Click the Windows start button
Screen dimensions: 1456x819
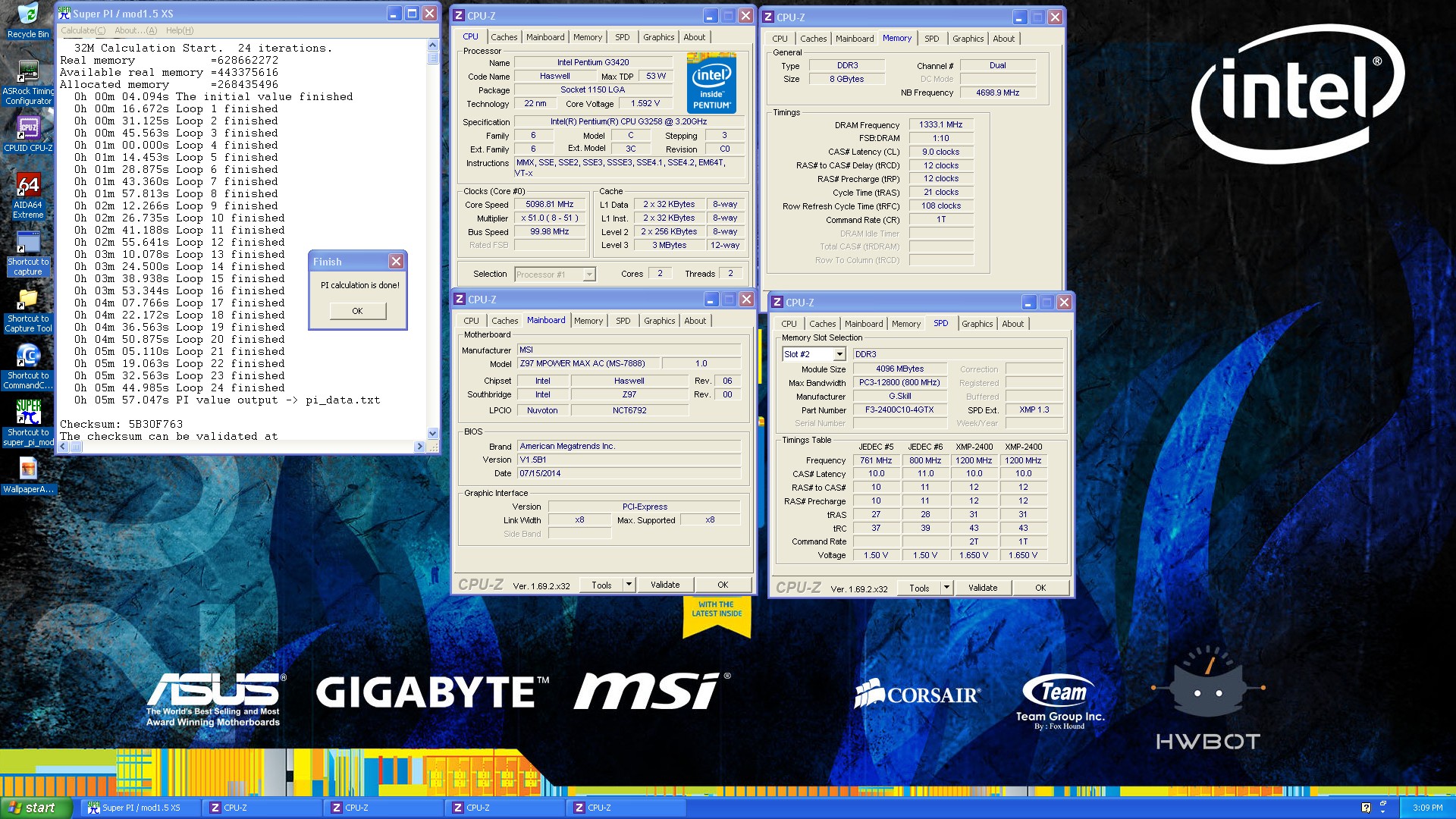coord(36,808)
